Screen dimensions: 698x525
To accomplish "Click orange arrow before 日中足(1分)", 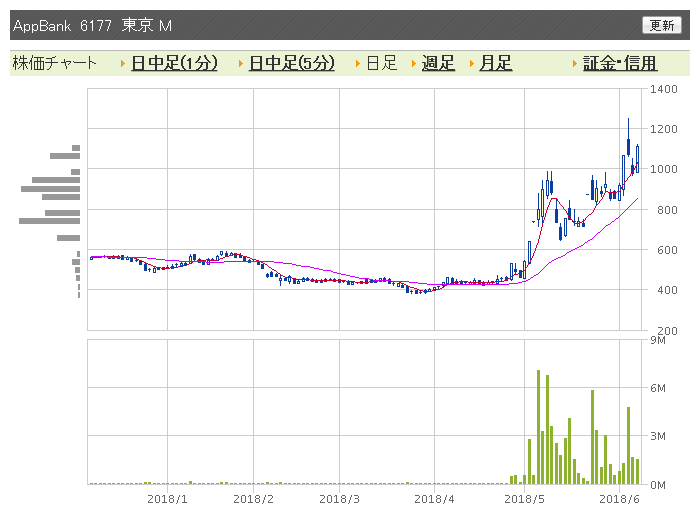I will point(123,64).
